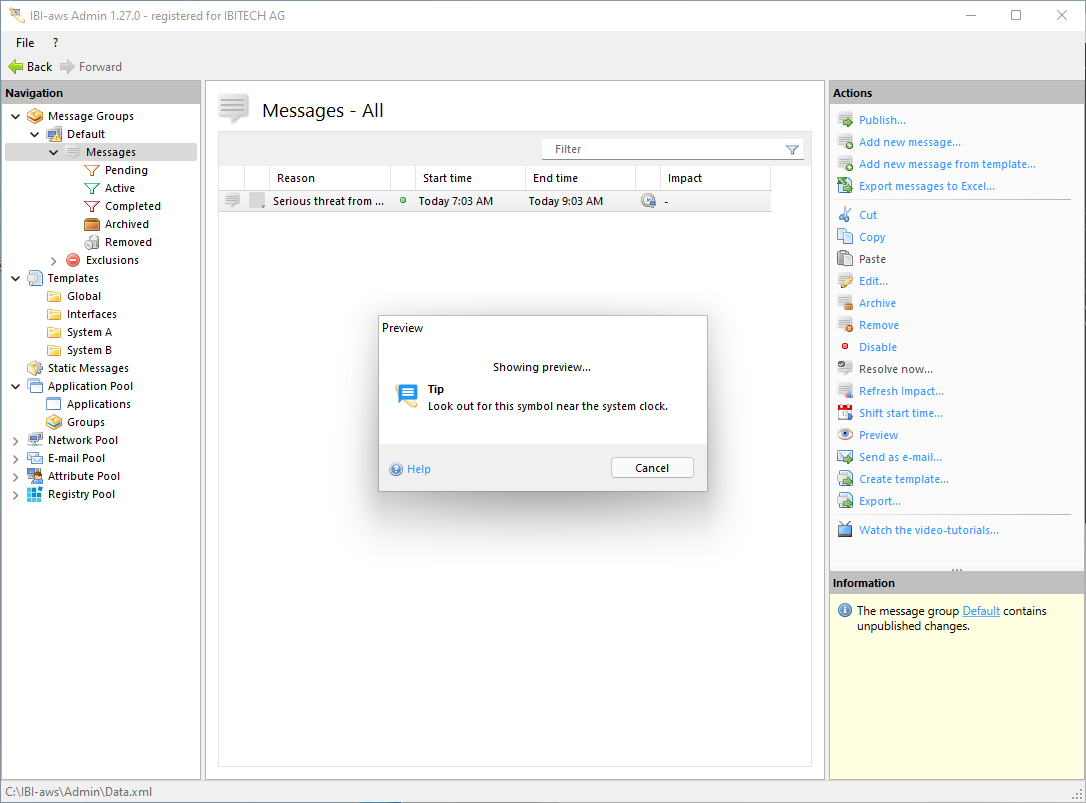
Task: Click the Publish icon in Actions
Action: pyautogui.click(x=845, y=120)
